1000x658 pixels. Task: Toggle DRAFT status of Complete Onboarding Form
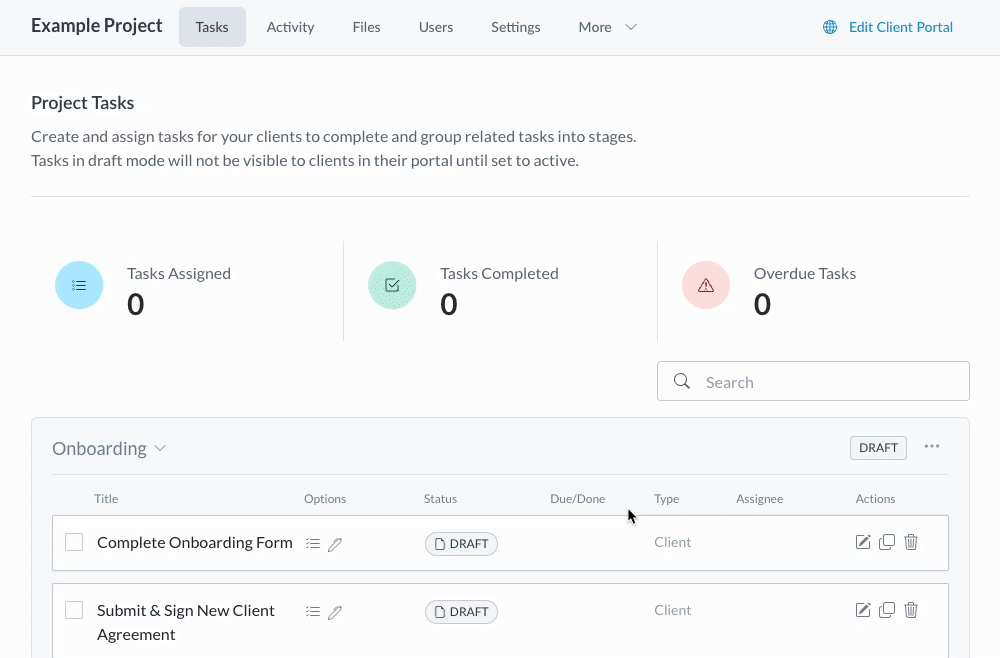click(x=461, y=544)
